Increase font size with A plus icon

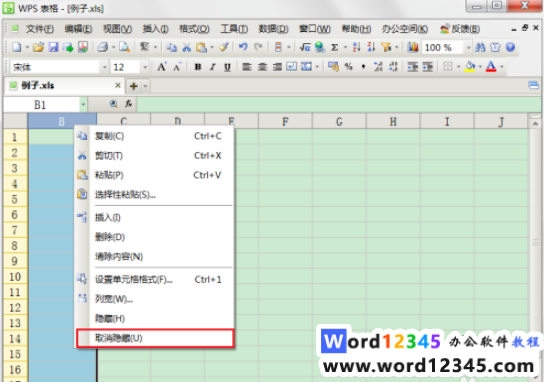[162, 67]
